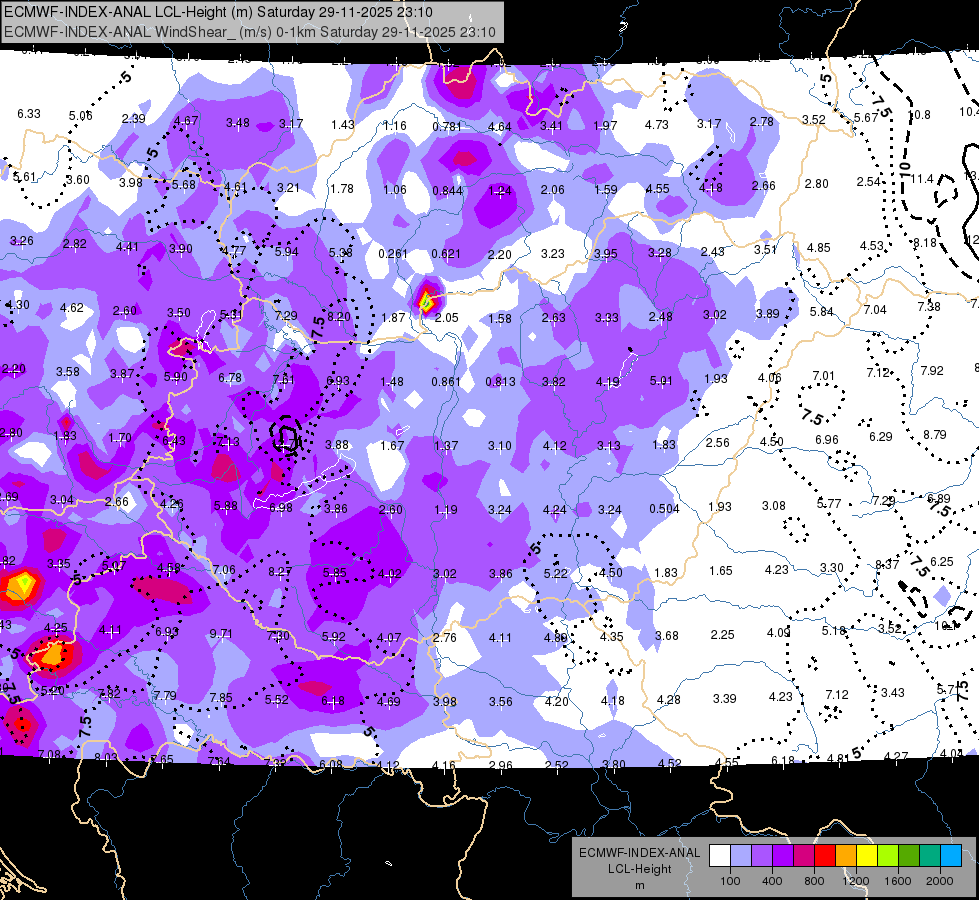
Task: Choose the dark green legend swatch
Action: coord(908,856)
